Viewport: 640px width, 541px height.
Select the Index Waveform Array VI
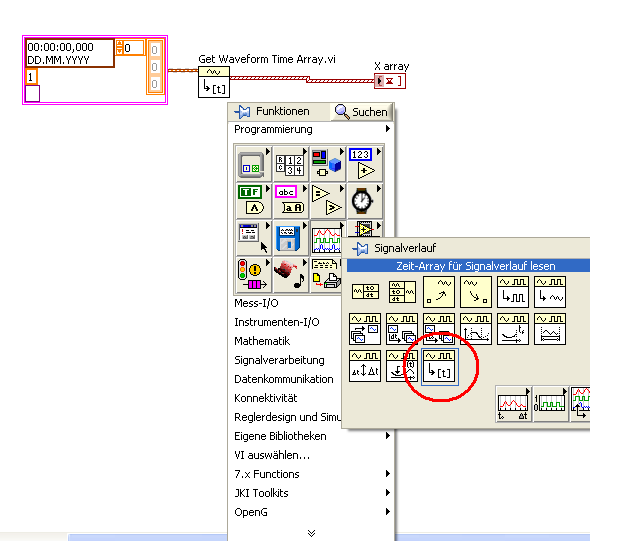click(365, 329)
